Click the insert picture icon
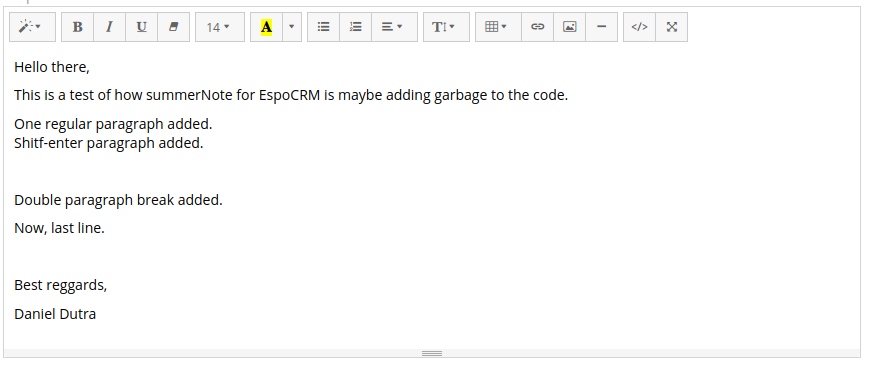The height and width of the screenshot is (368, 871). pyautogui.click(x=569, y=27)
